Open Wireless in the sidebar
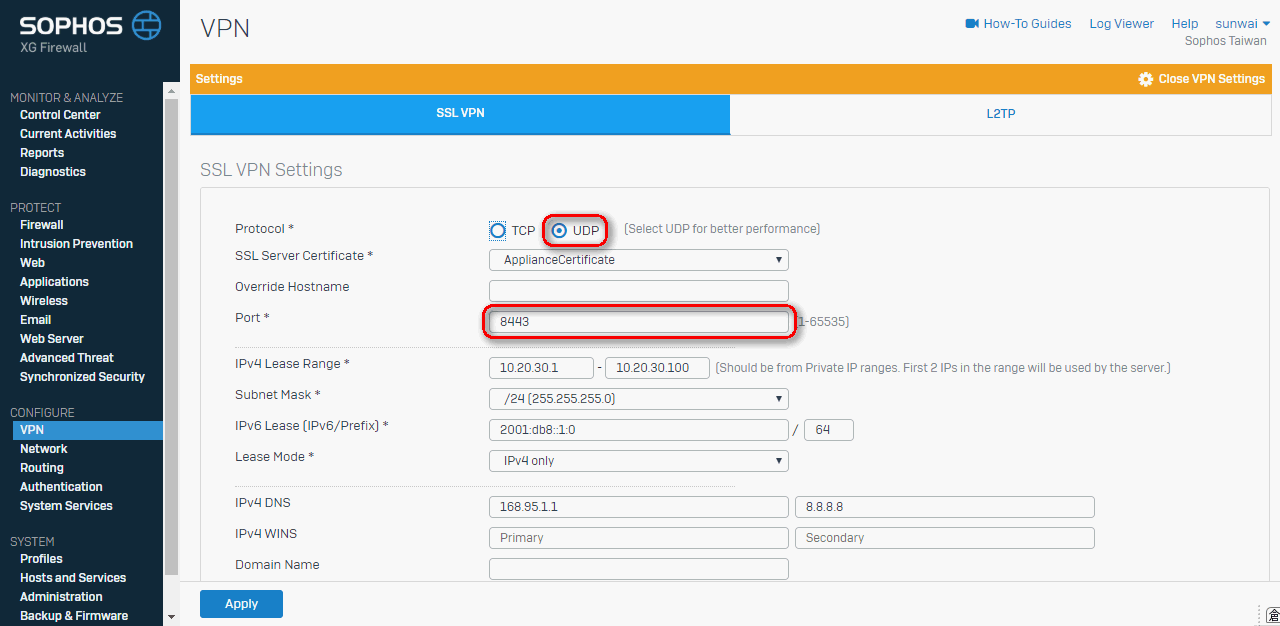 [x=44, y=301]
